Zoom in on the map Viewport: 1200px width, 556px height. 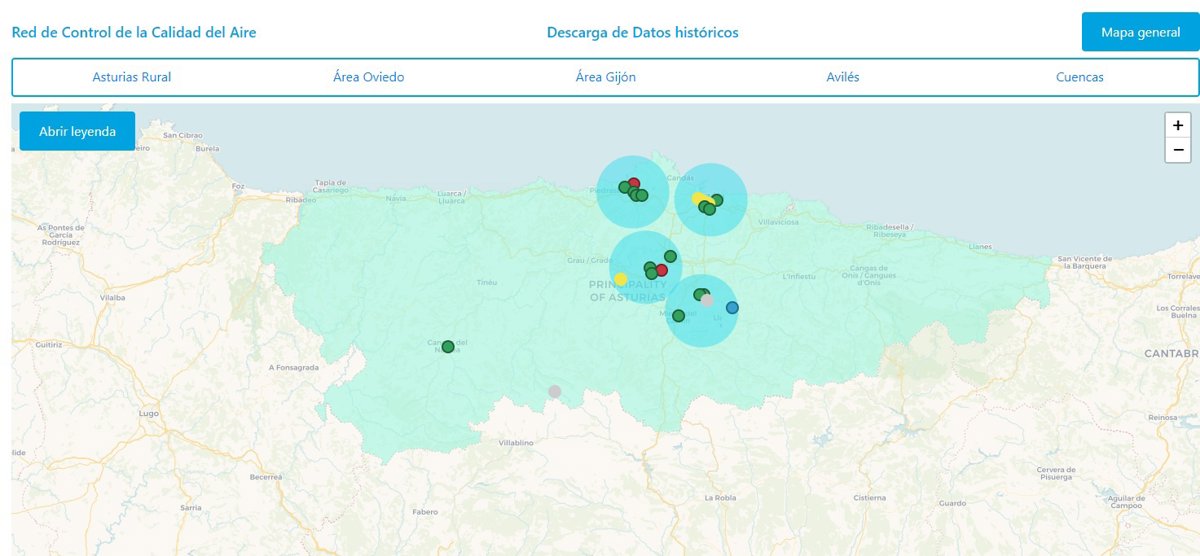[1178, 126]
